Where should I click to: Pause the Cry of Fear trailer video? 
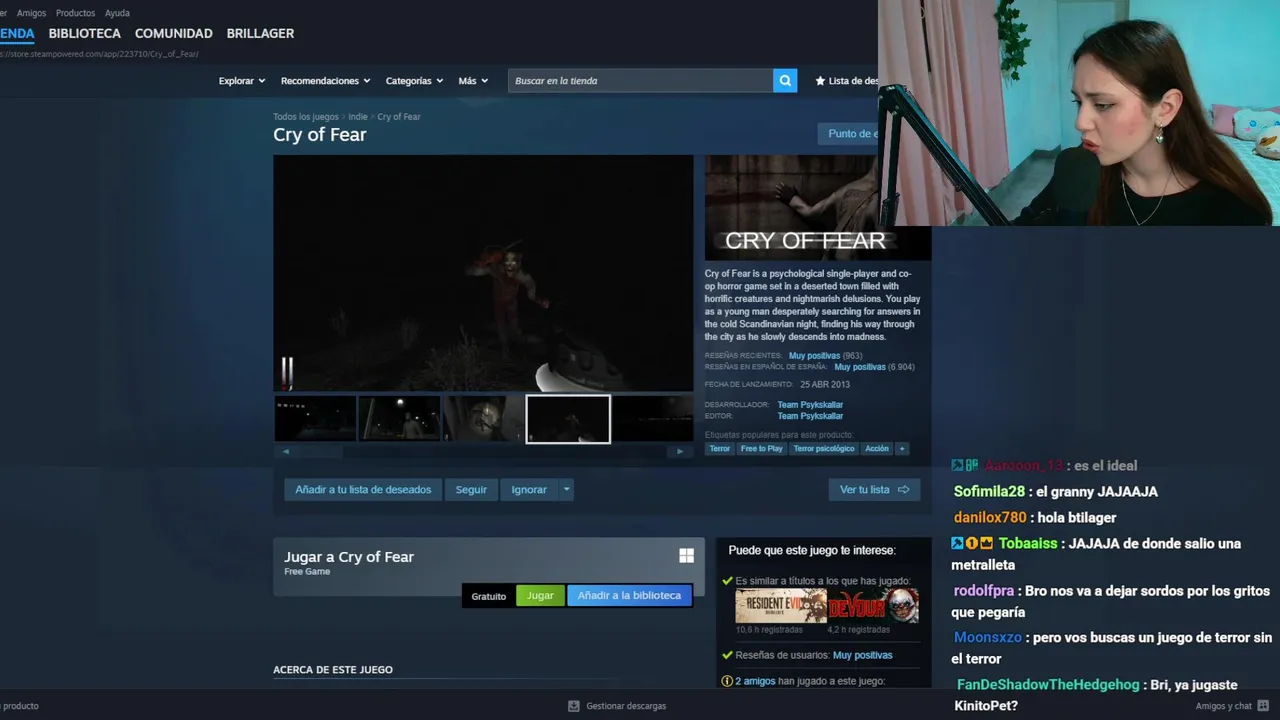coord(287,372)
